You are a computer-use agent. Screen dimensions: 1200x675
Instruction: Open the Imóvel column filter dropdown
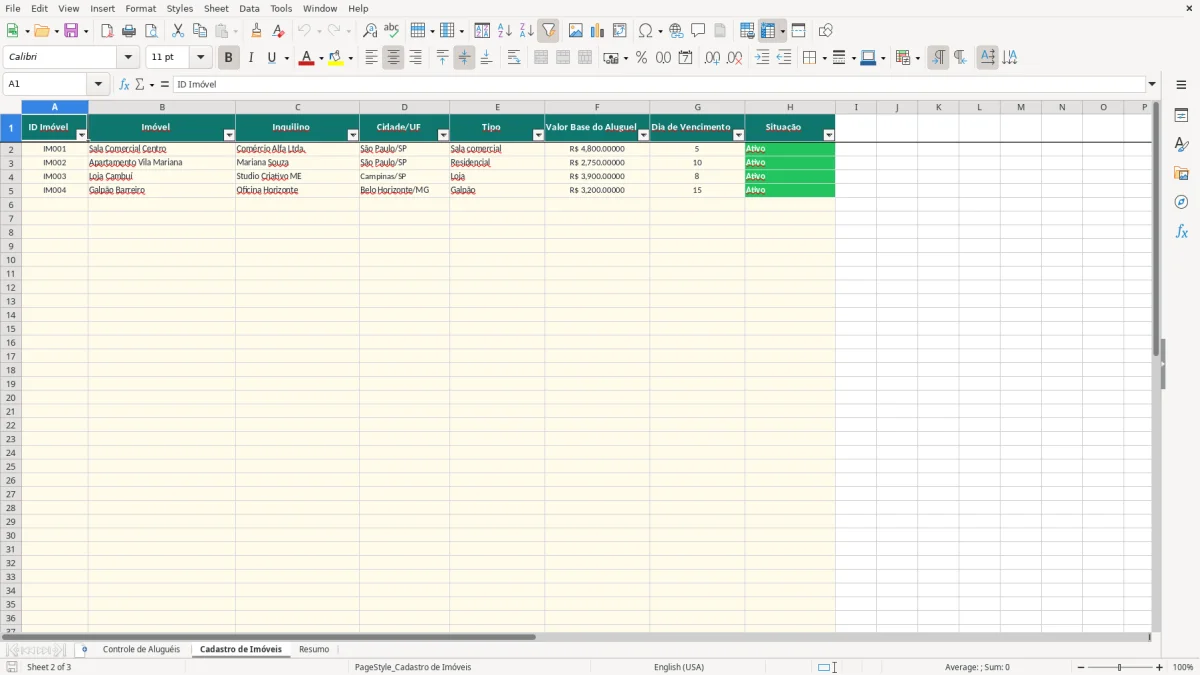[229, 135]
